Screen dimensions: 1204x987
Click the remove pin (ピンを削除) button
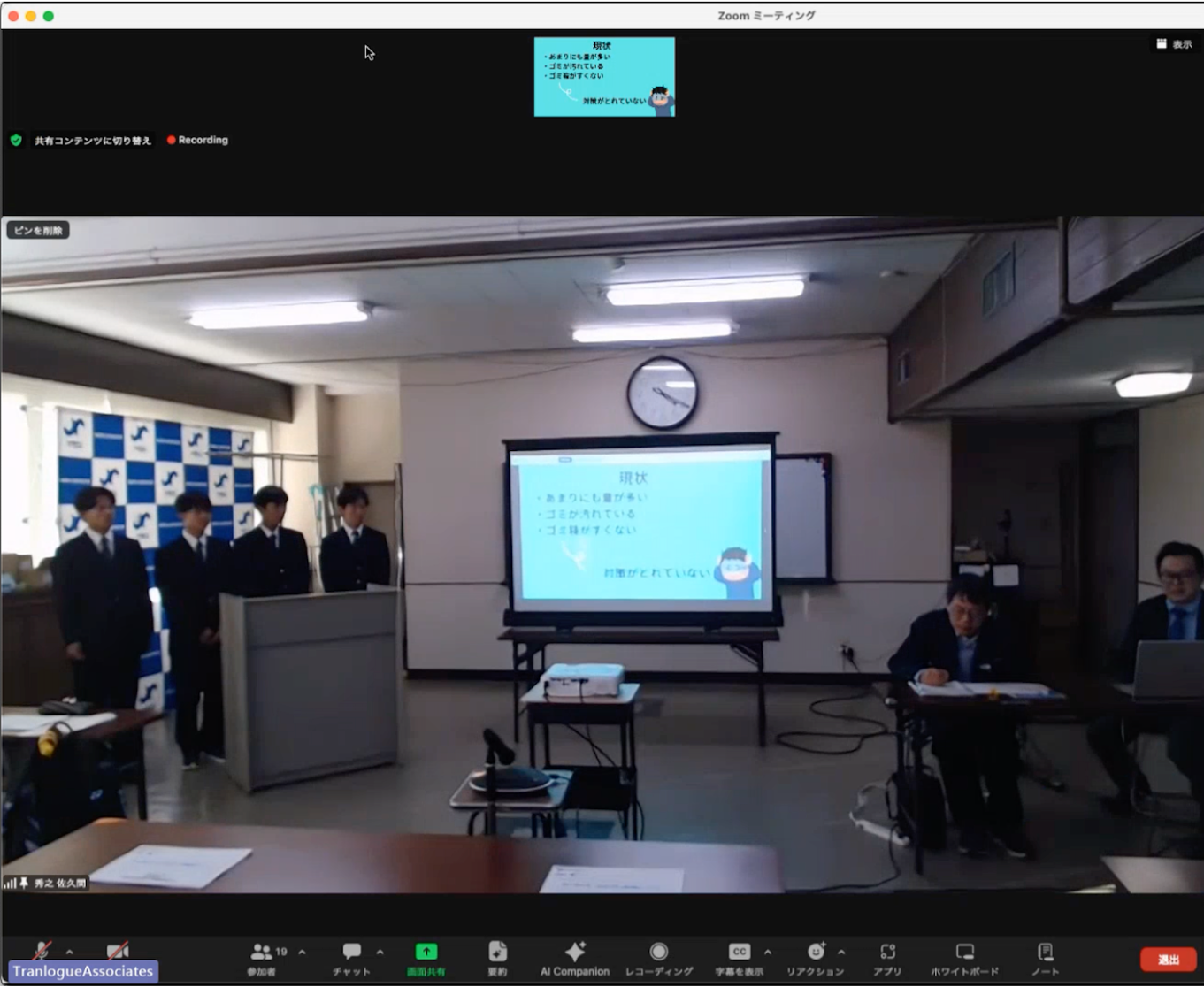pyautogui.click(x=38, y=231)
